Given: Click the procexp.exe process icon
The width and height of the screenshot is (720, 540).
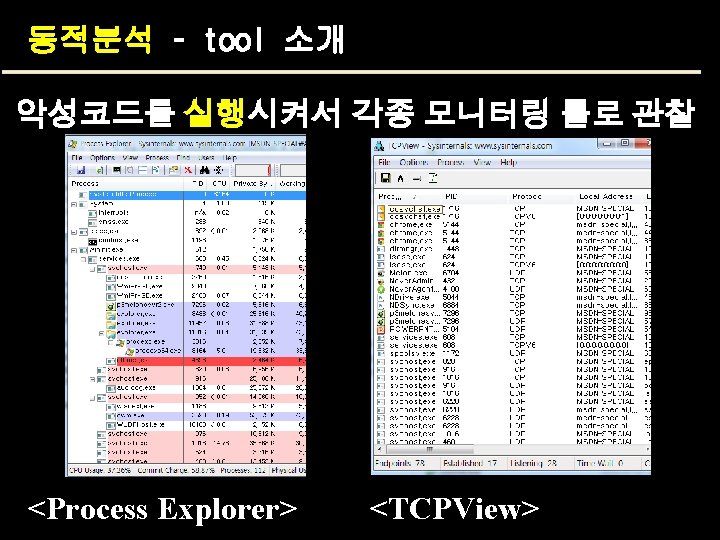Looking at the screenshot, I should click(121, 343).
